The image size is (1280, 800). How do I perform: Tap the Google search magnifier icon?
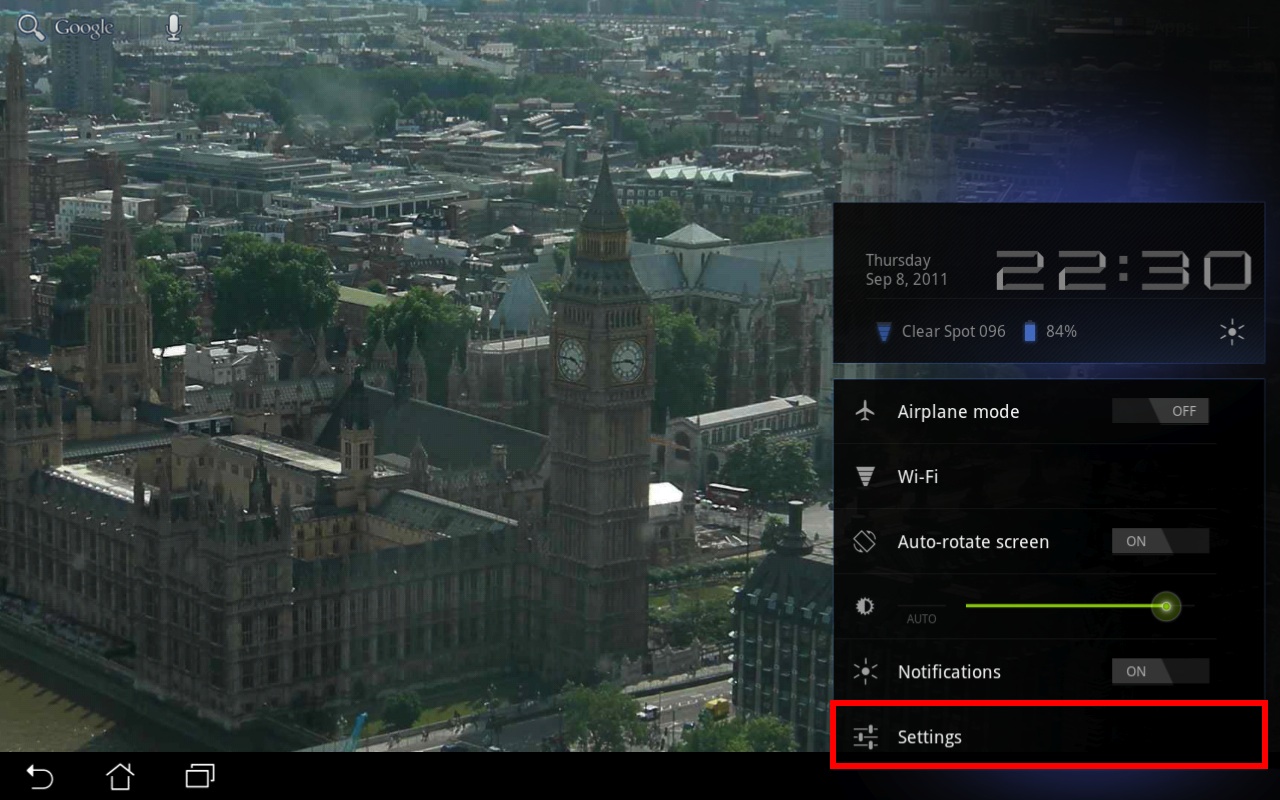[x=30, y=27]
